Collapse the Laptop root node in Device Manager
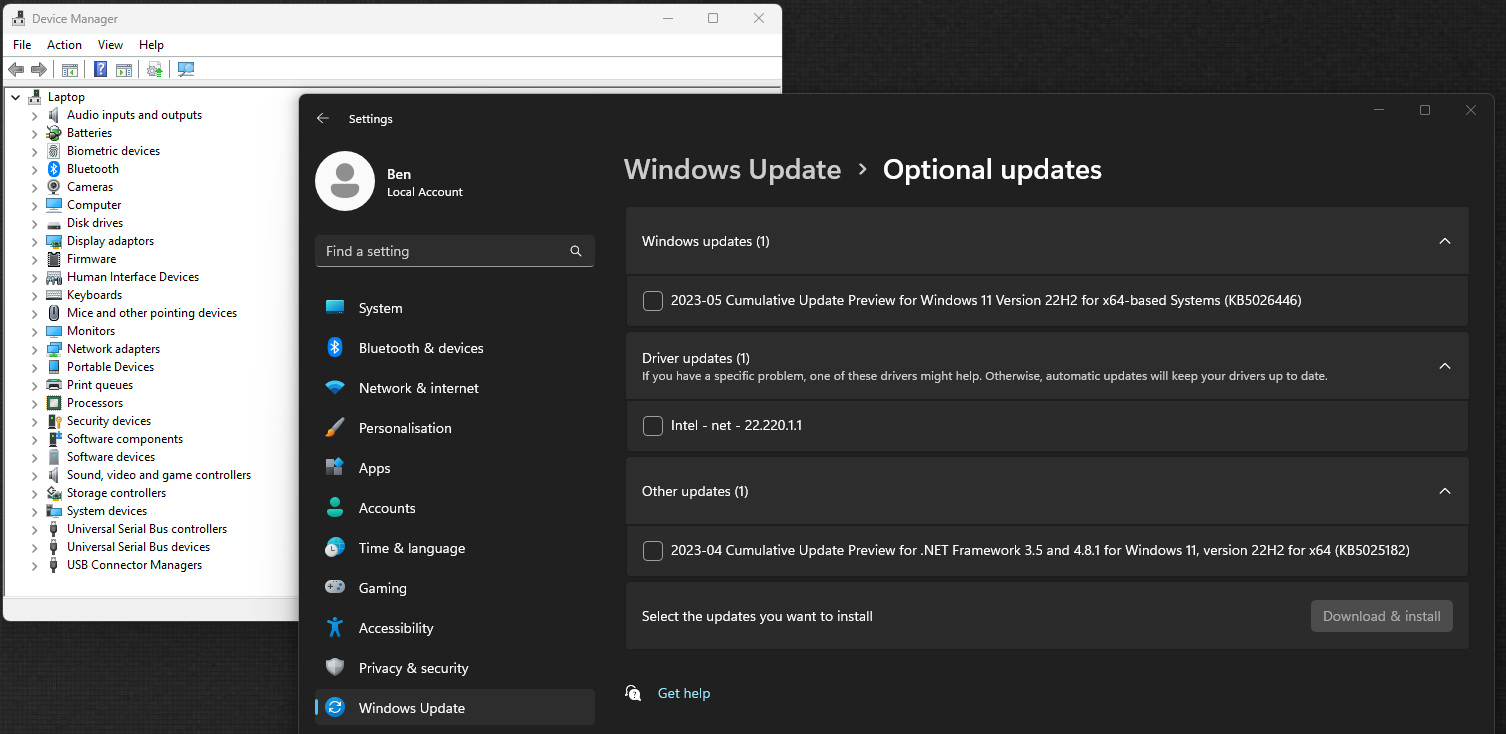Viewport: 1506px width, 734px height. tap(16, 97)
